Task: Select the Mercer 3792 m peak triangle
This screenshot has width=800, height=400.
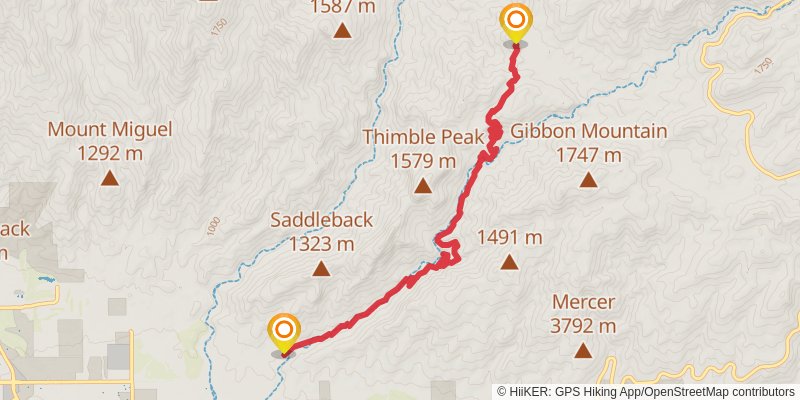Action: pos(583,350)
